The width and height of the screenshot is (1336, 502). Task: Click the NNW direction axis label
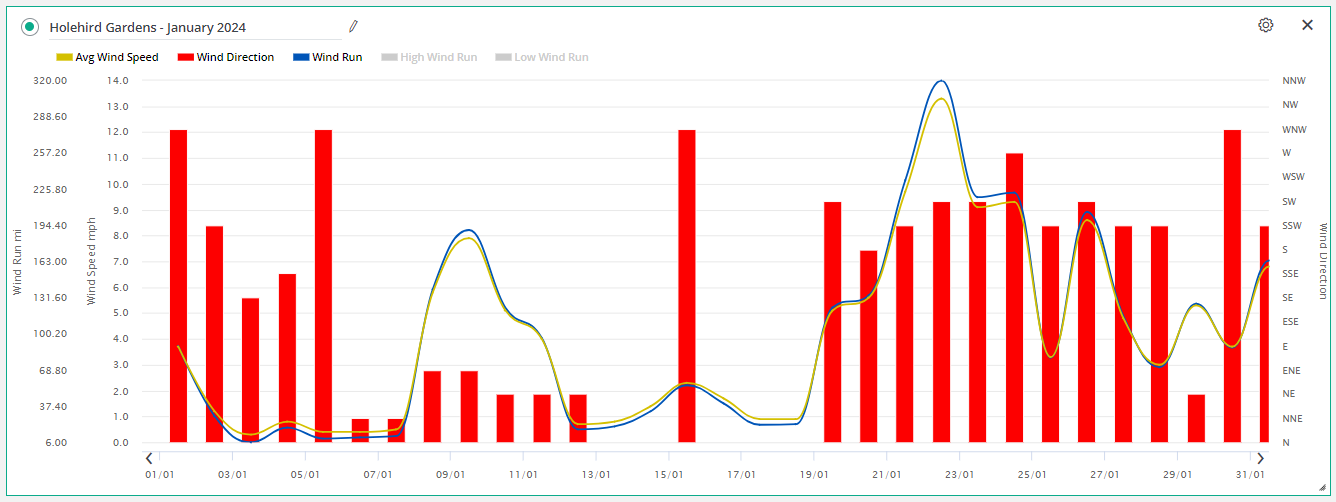[1293, 81]
